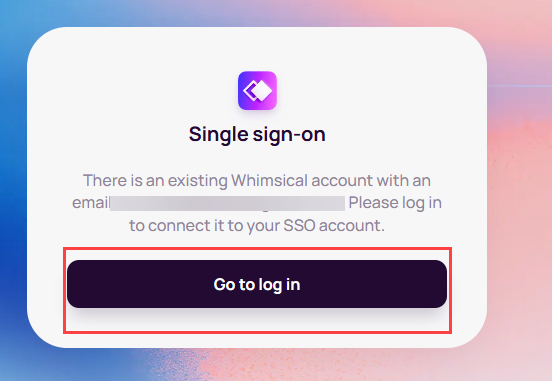Click "There is an existing" message text
This screenshot has height=381, width=552.
coord(155,180)
